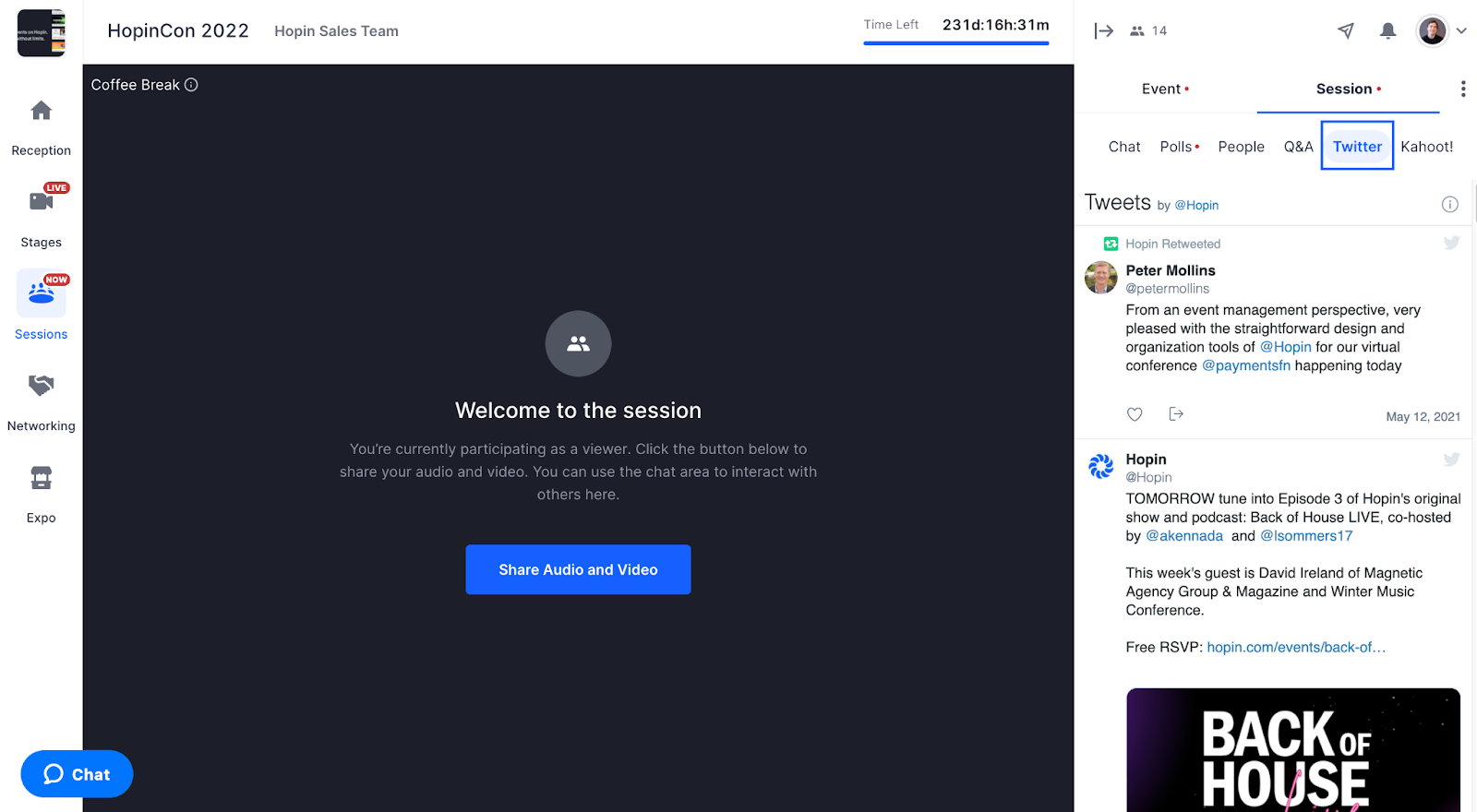
Task: Open the Polls sub-tab
Action: 1179,147
